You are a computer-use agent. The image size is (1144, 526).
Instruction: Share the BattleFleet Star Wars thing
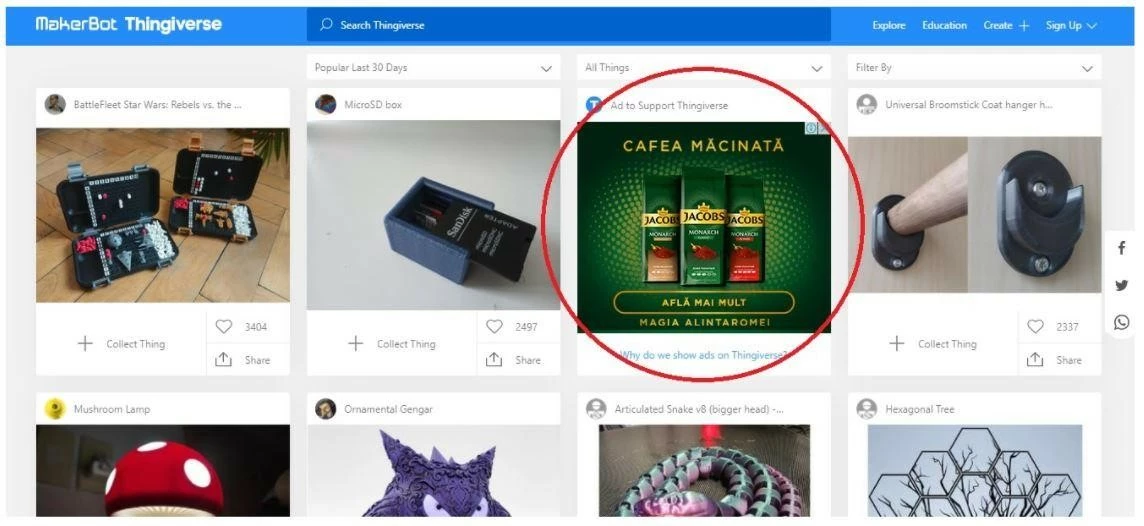click(x=241, y=360)
